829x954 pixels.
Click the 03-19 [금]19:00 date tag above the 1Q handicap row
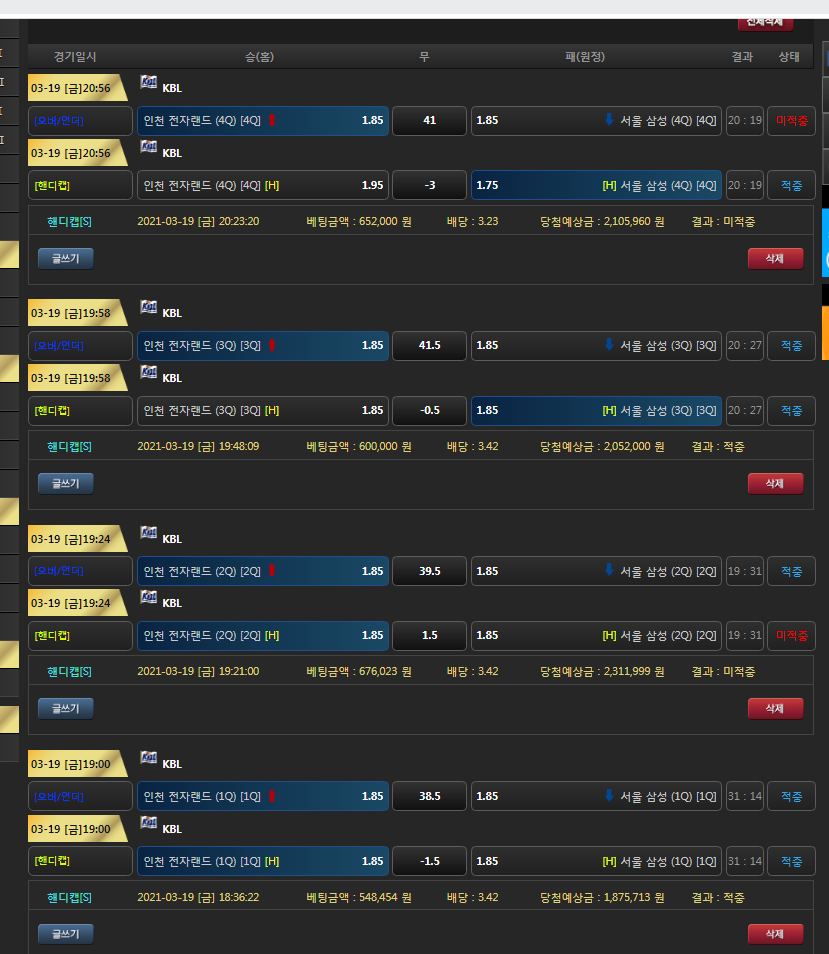(75, 829)
